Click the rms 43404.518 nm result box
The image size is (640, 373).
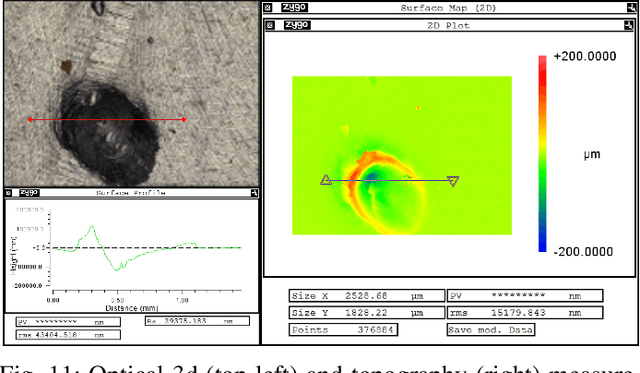pyautogui.click(x=68, y=335)
